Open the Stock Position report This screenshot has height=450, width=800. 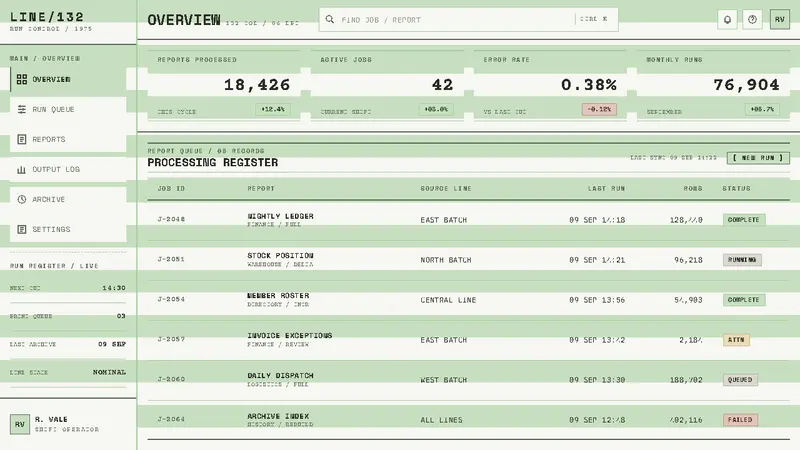(280, 256)
